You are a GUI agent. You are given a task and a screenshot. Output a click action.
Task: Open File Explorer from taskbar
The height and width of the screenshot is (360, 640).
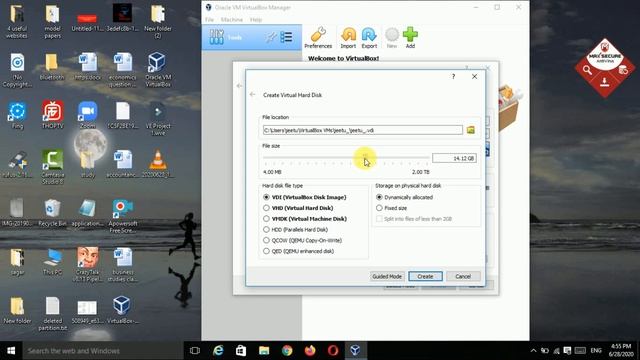(264, 350)
